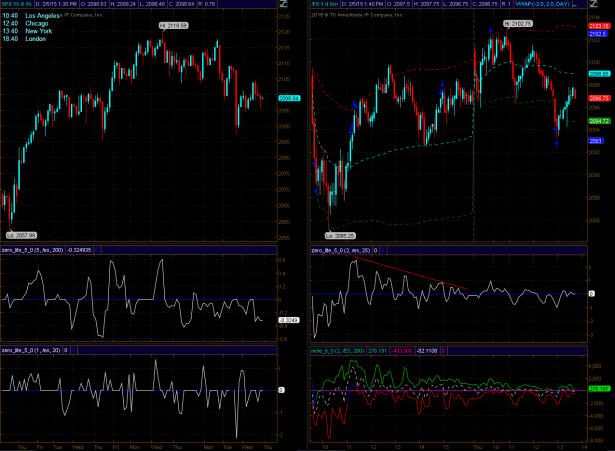The image size is (615, 451).
Task: Click the 0 value bubble on ES zero_lite axis
Action: pos(591,294)
